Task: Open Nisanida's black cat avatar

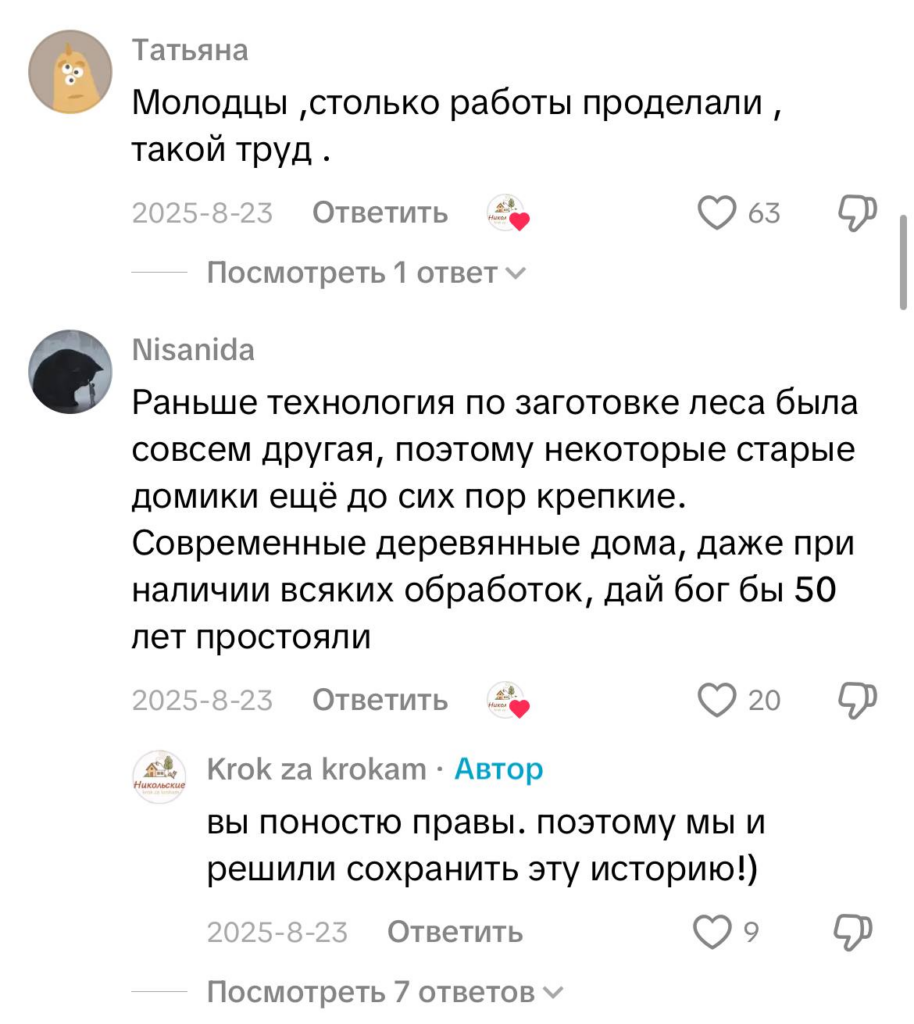Action: (69, 371)
